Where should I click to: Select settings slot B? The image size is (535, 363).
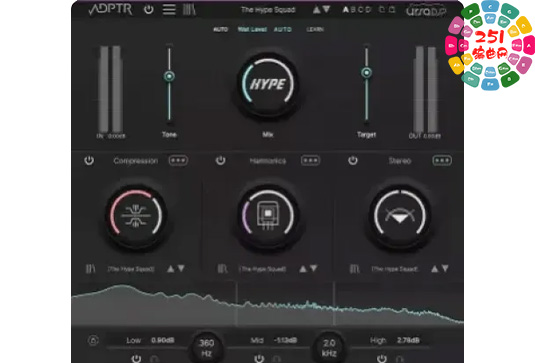click(x=353, y=10)
